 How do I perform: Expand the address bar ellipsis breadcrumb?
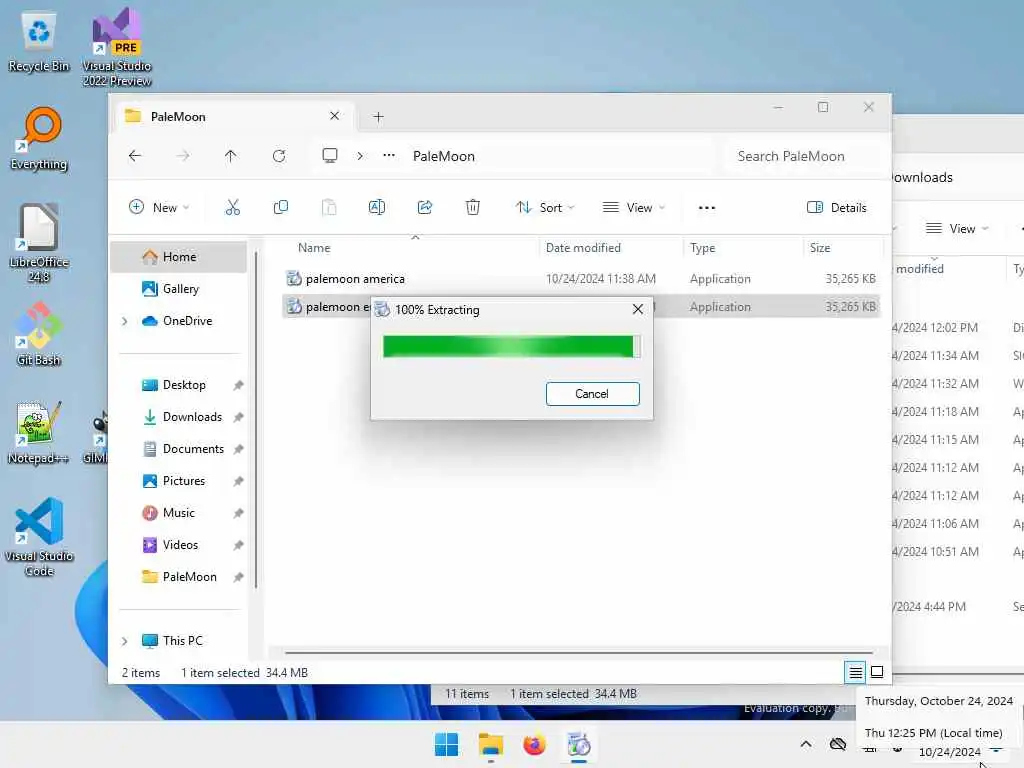pos(389,155)
